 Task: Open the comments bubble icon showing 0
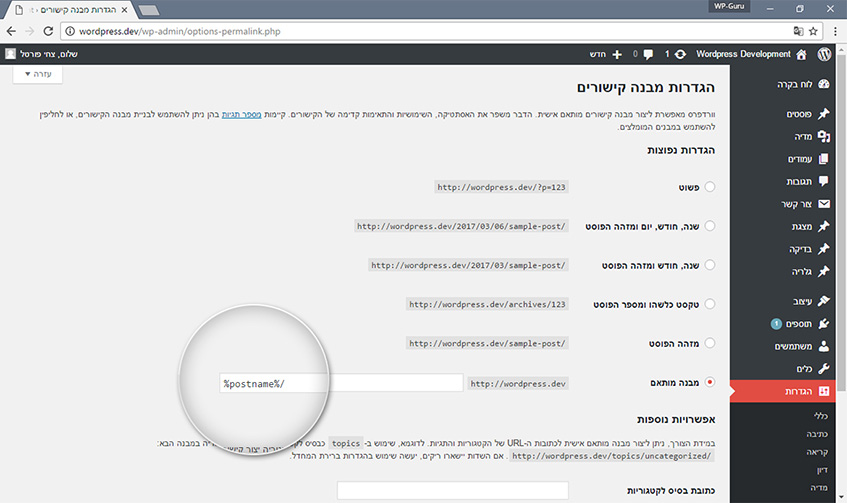pos(648,54)
